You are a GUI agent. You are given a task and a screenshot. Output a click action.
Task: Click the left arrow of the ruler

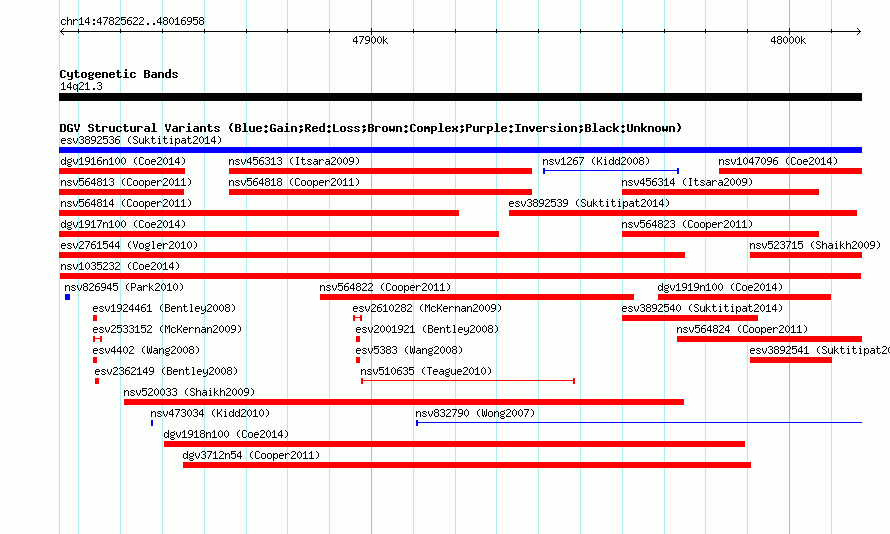point(62,32)
